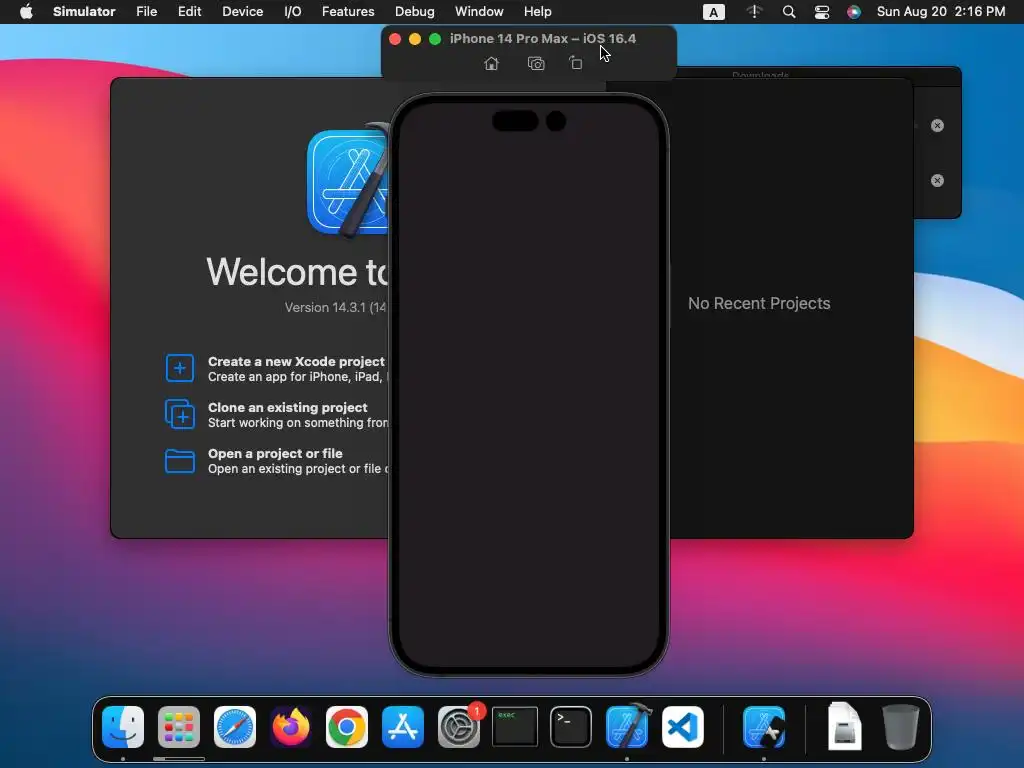
Task: Open the App Store from the Dock
Action: click(x=403, y=727)
